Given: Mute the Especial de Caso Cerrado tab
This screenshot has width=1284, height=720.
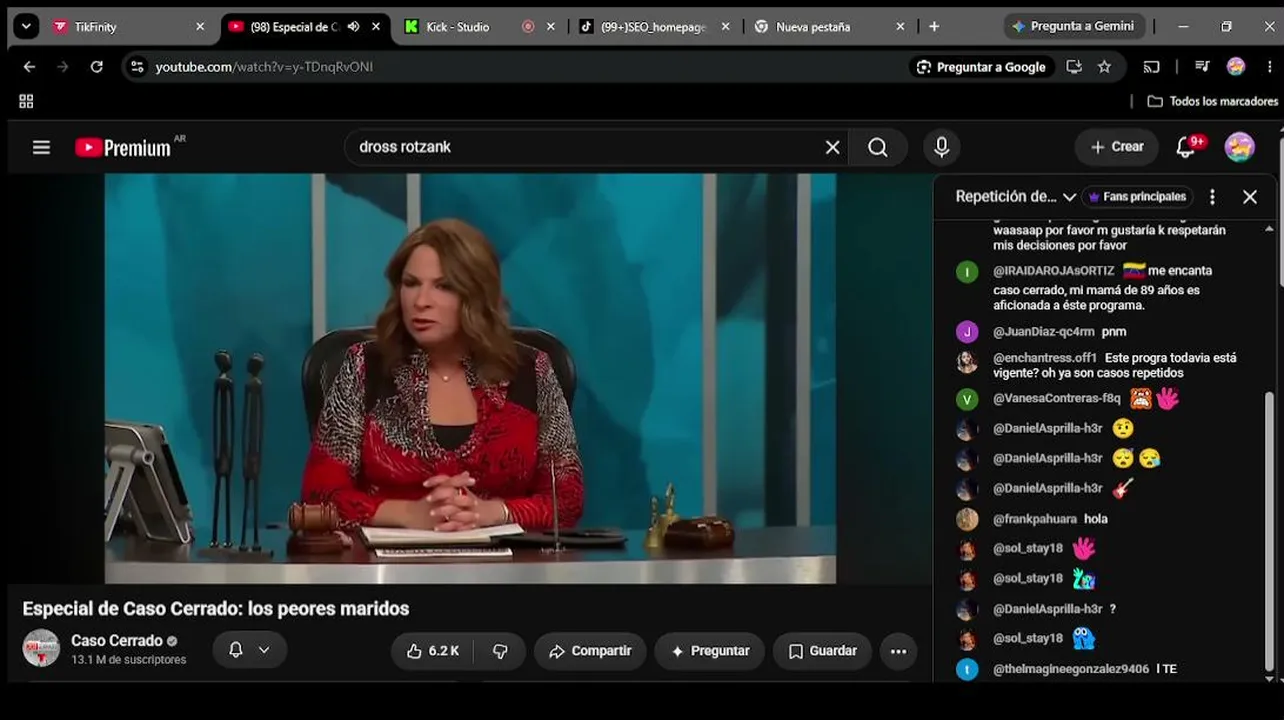Looking at the screenshot, I should point(353,27).
